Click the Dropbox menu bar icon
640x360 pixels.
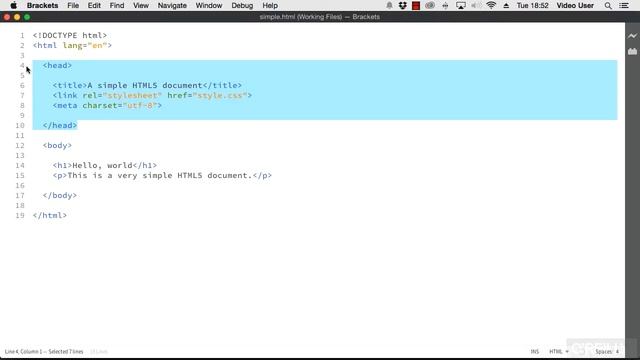point(402,5)
